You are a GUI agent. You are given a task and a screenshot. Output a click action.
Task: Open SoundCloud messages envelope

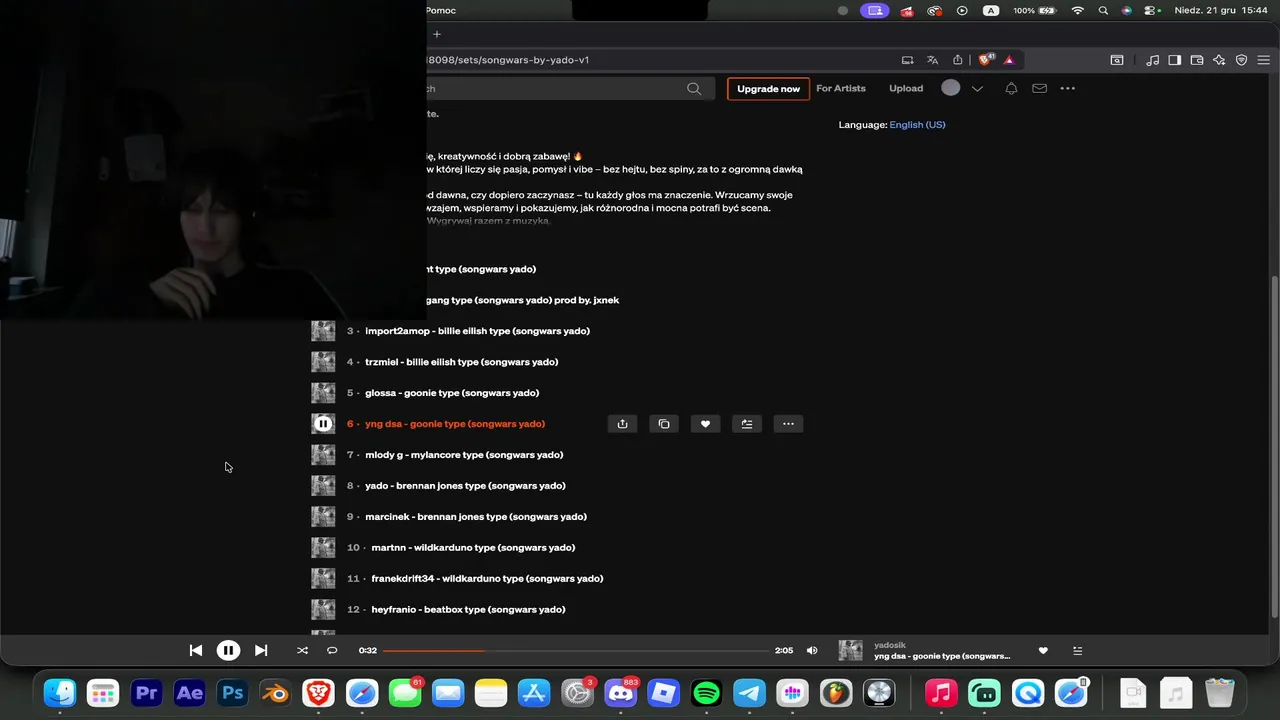tap(1039, 88)
